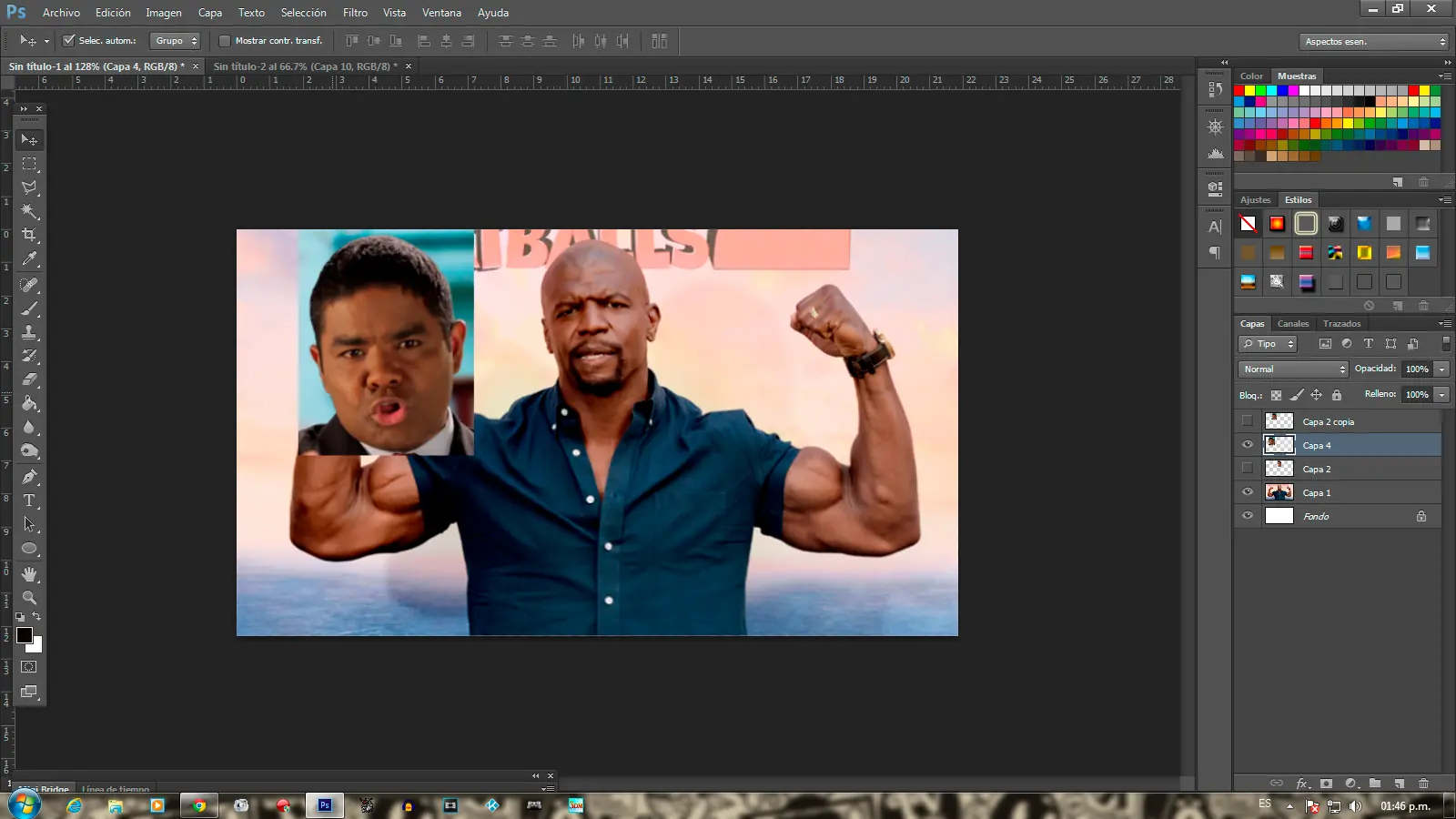Open the Capa menu

click(x=210, y=13)
